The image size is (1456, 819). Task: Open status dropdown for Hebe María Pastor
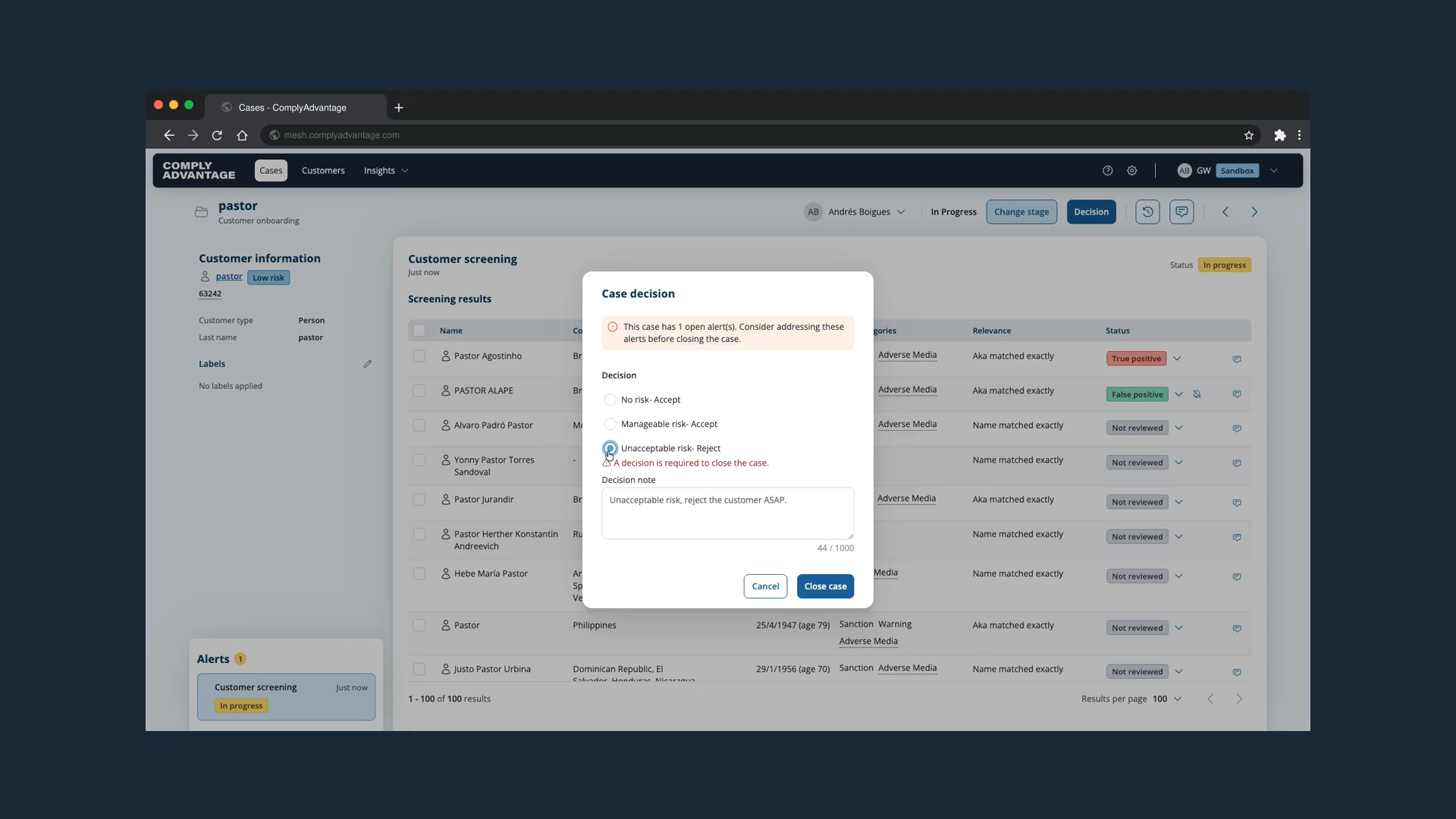coord(1178,577)
